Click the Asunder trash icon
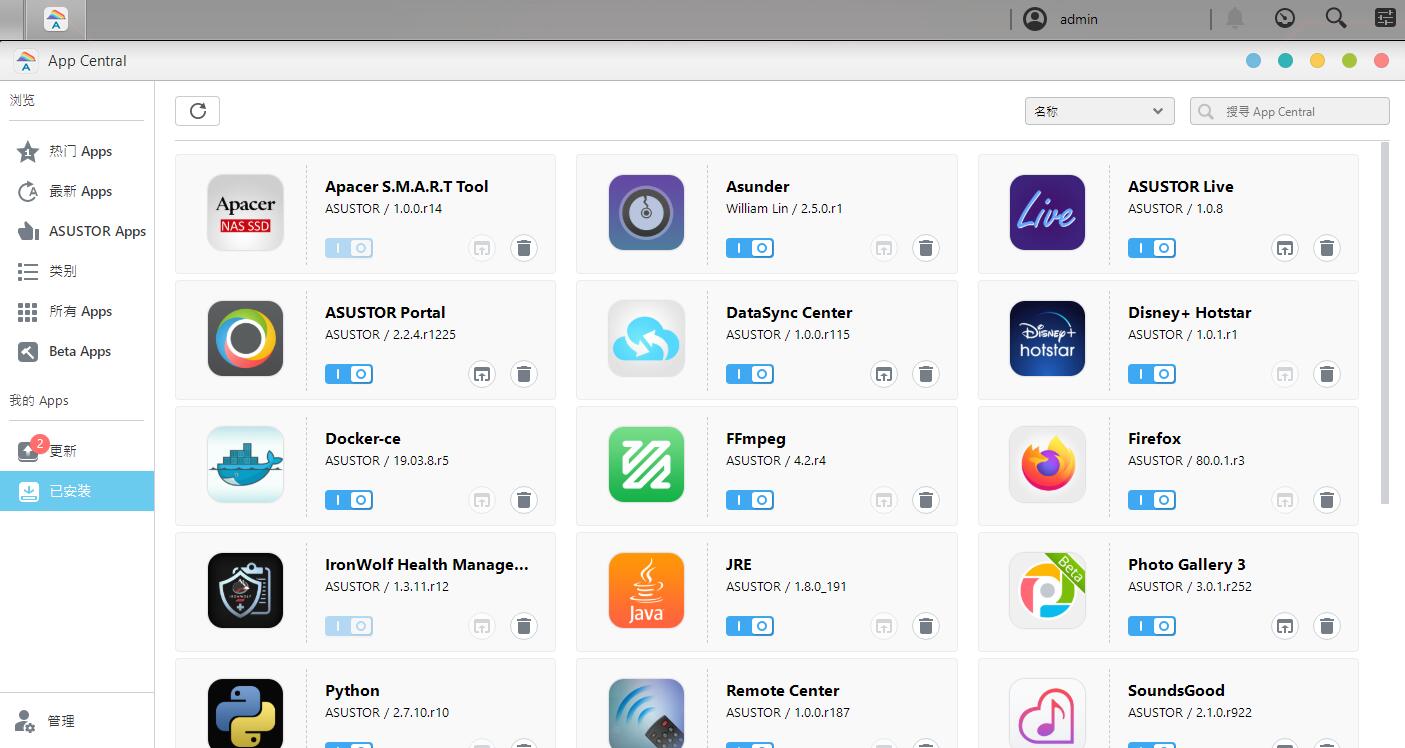The image size is (1405, 748). tap(925, 248)
